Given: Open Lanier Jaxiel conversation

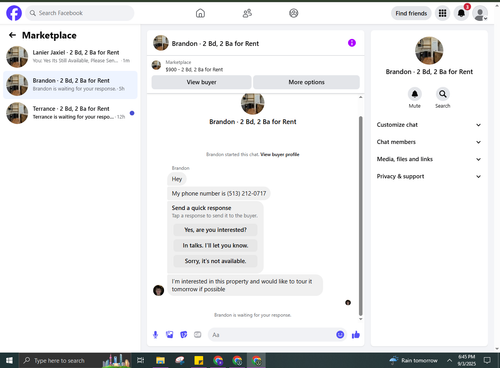Looking at the screenshot, I should [x=70, y=57].
